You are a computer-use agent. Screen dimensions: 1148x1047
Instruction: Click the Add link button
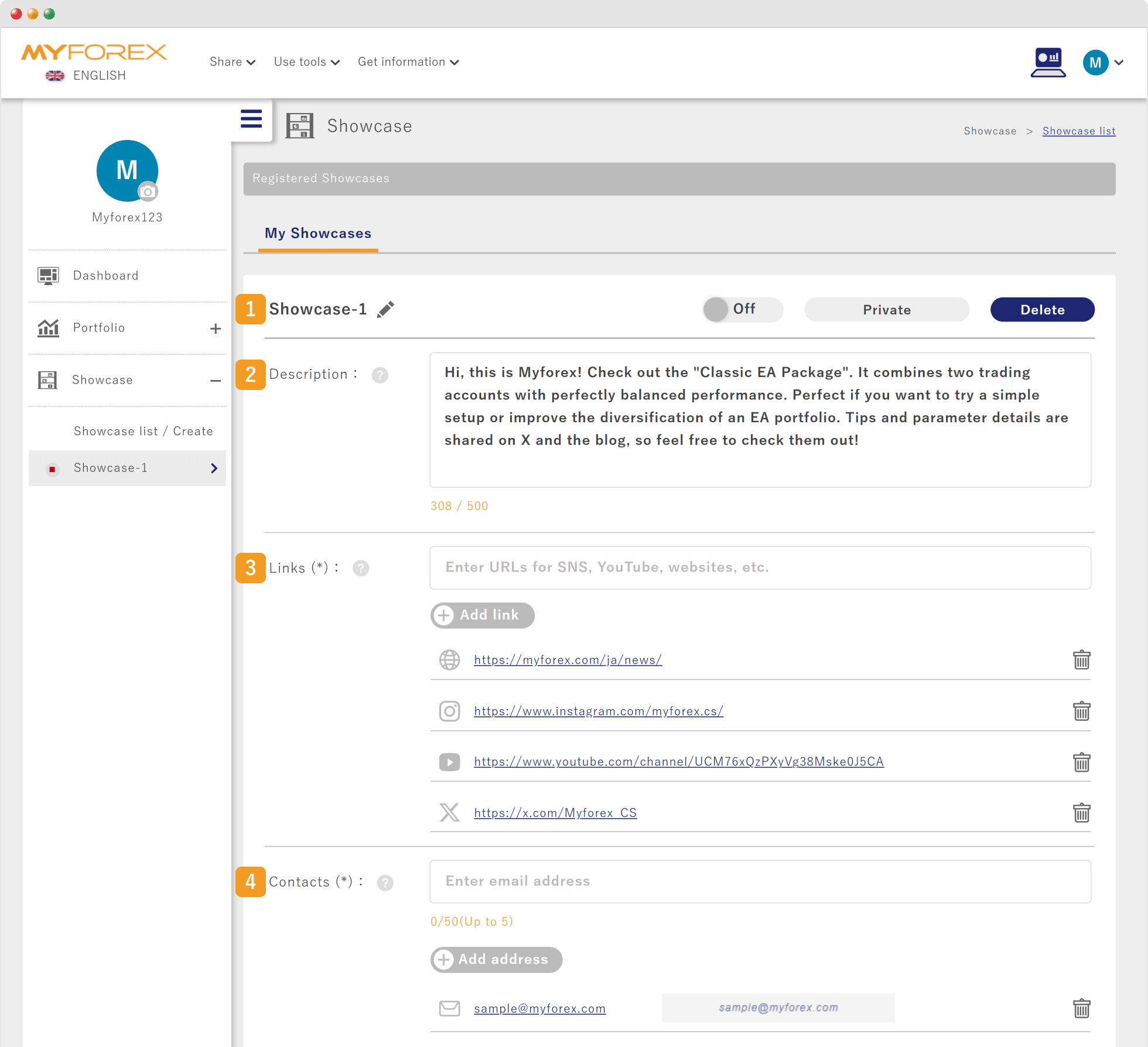pyautogui.click(x=482, y=615)
